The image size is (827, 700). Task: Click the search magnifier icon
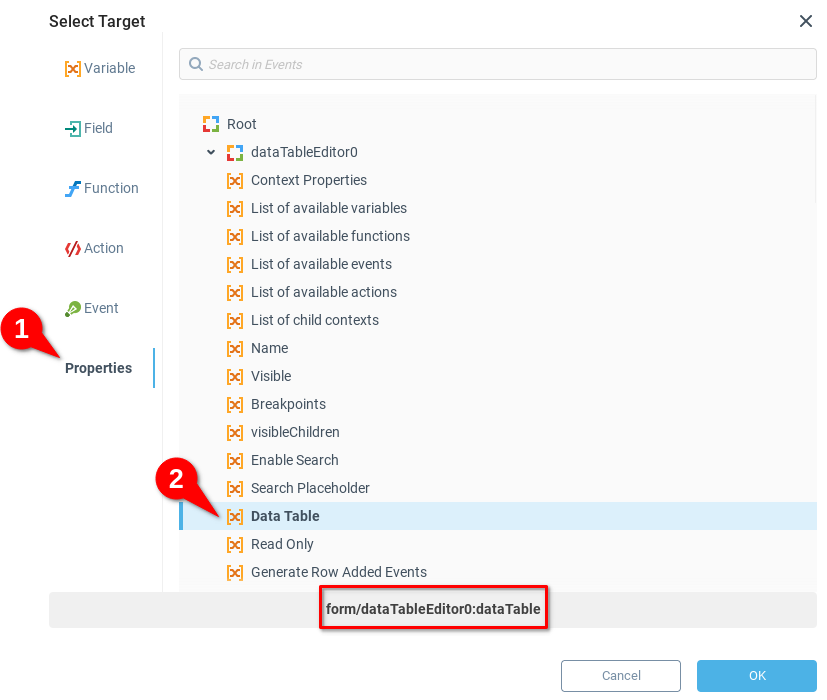[x=196, y=64]
